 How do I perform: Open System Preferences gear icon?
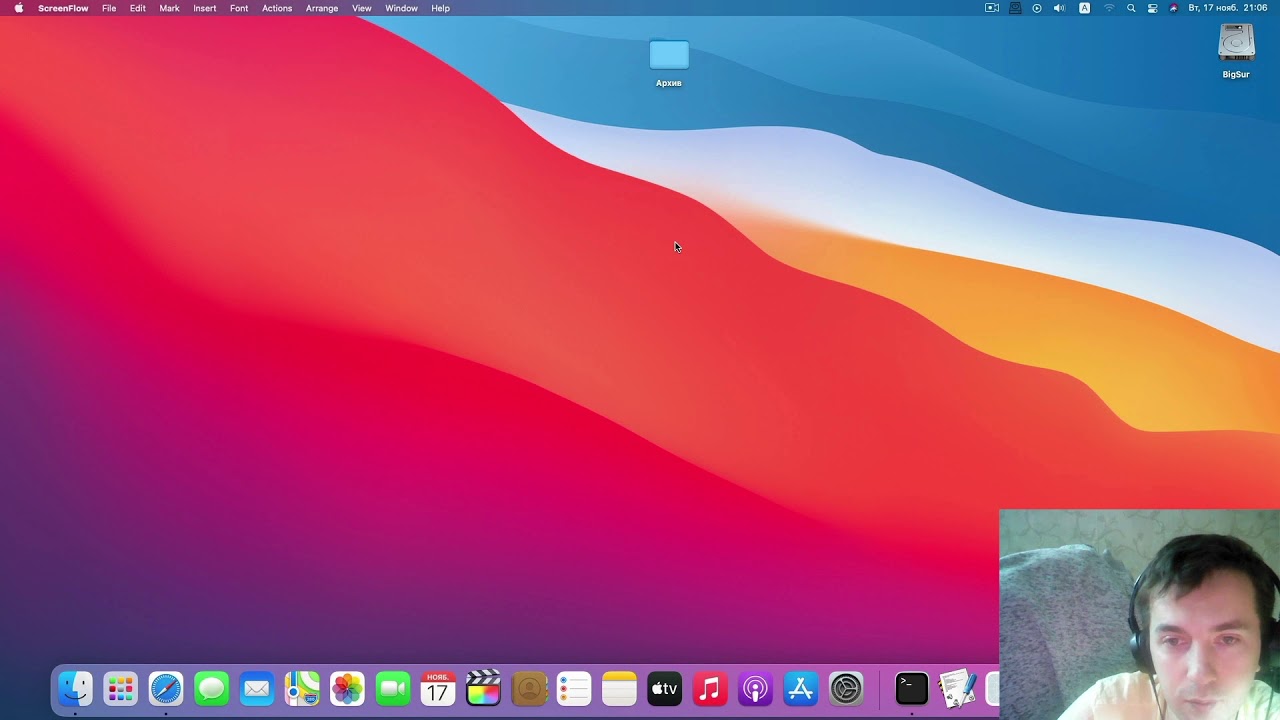(x=846, y=688)
